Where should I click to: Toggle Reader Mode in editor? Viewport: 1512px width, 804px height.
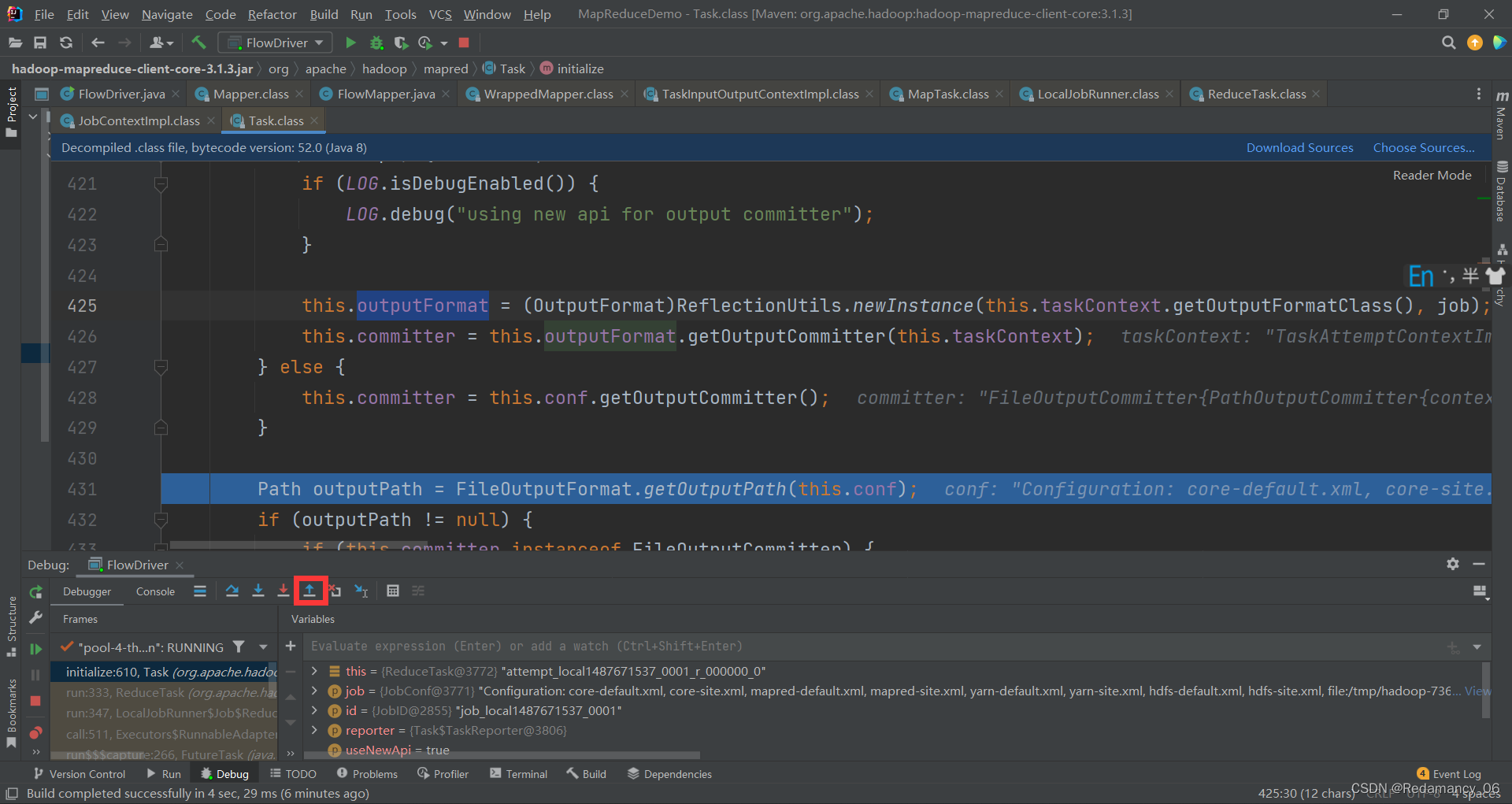click(x=1432, y=175)
